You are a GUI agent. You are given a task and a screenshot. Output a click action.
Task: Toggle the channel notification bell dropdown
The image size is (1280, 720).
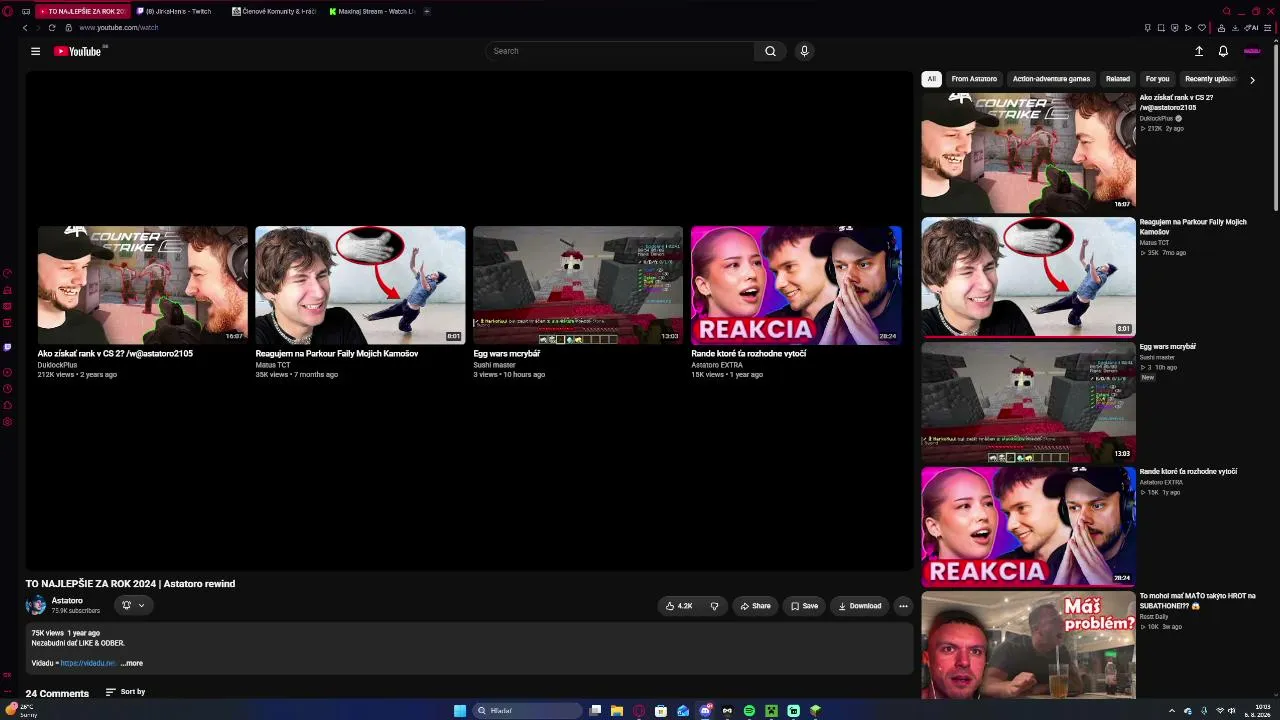coord(133,605)
